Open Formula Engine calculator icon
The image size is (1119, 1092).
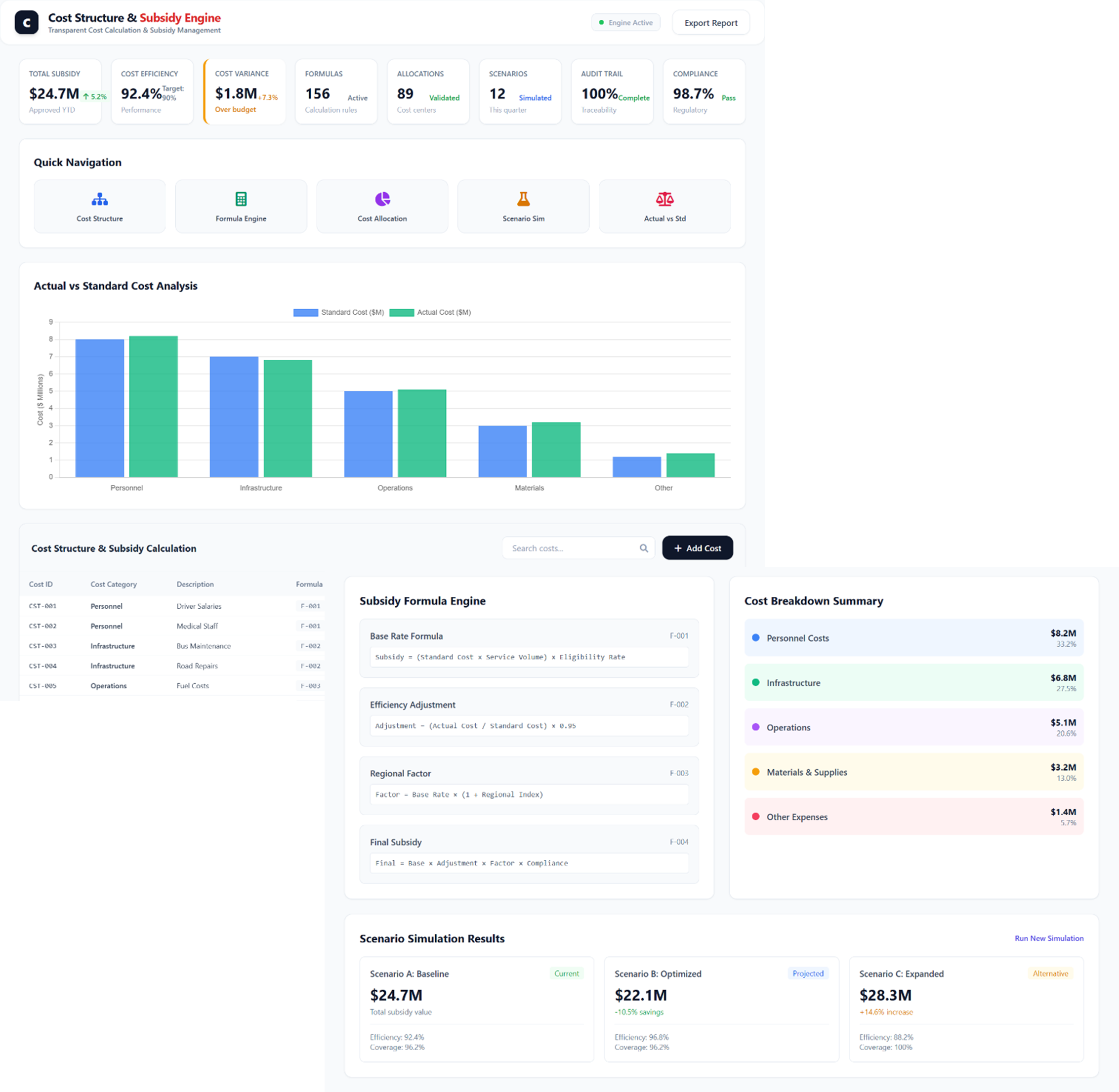[x=241, y=199]
